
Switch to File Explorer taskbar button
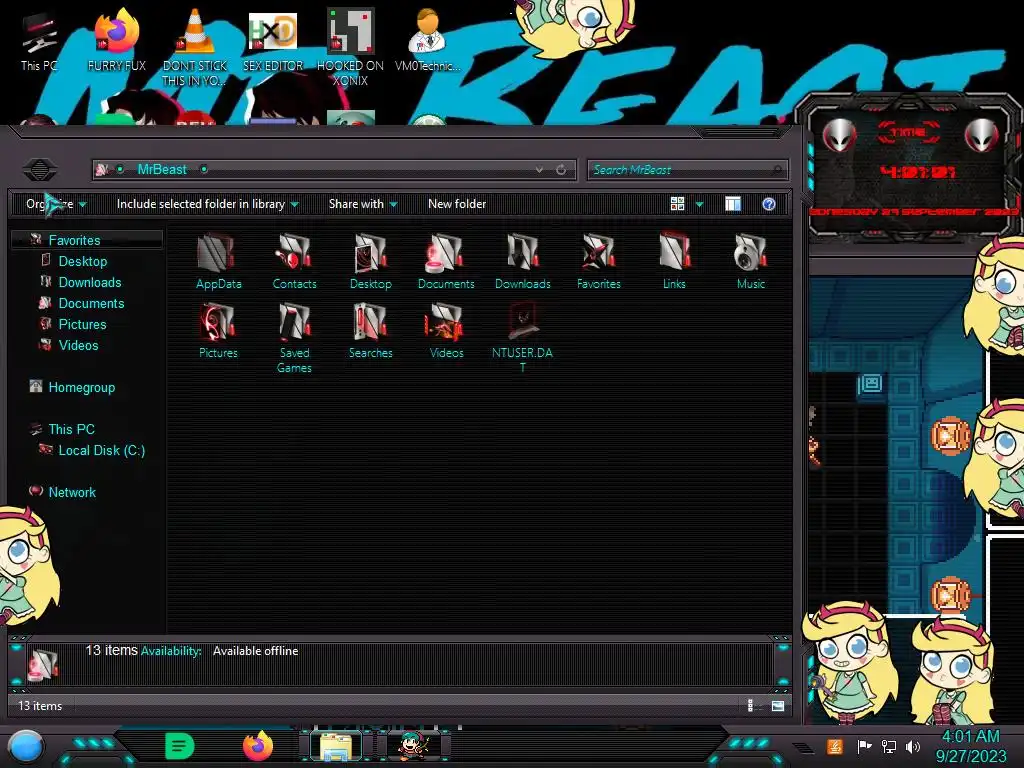tap(336, 746)
